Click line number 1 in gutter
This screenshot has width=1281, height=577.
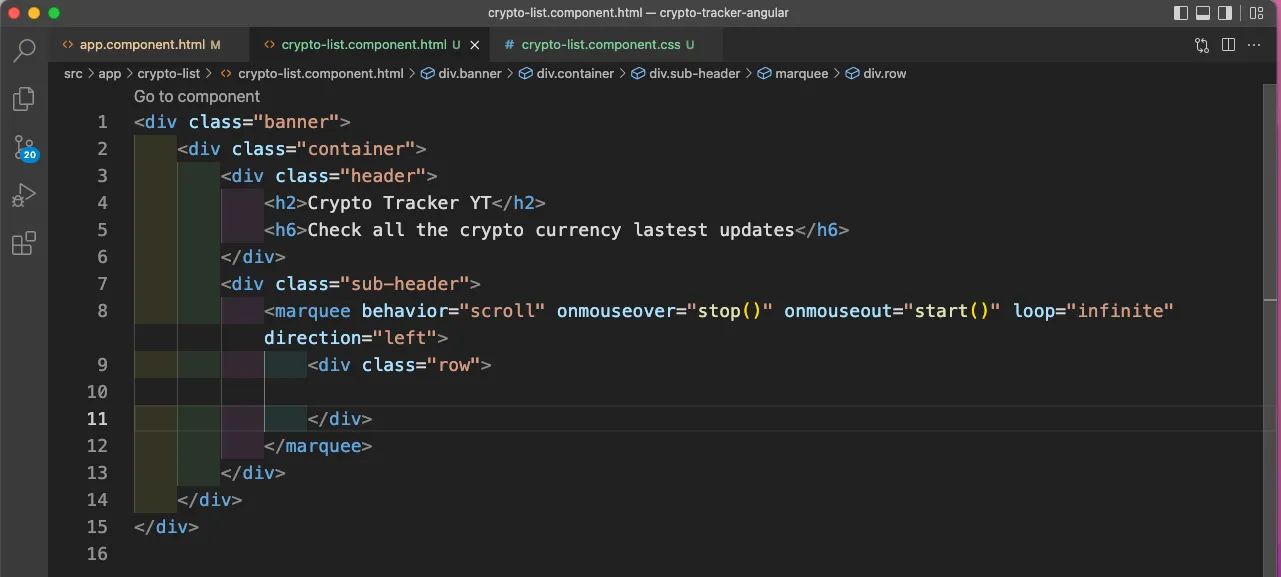[102, 122]
